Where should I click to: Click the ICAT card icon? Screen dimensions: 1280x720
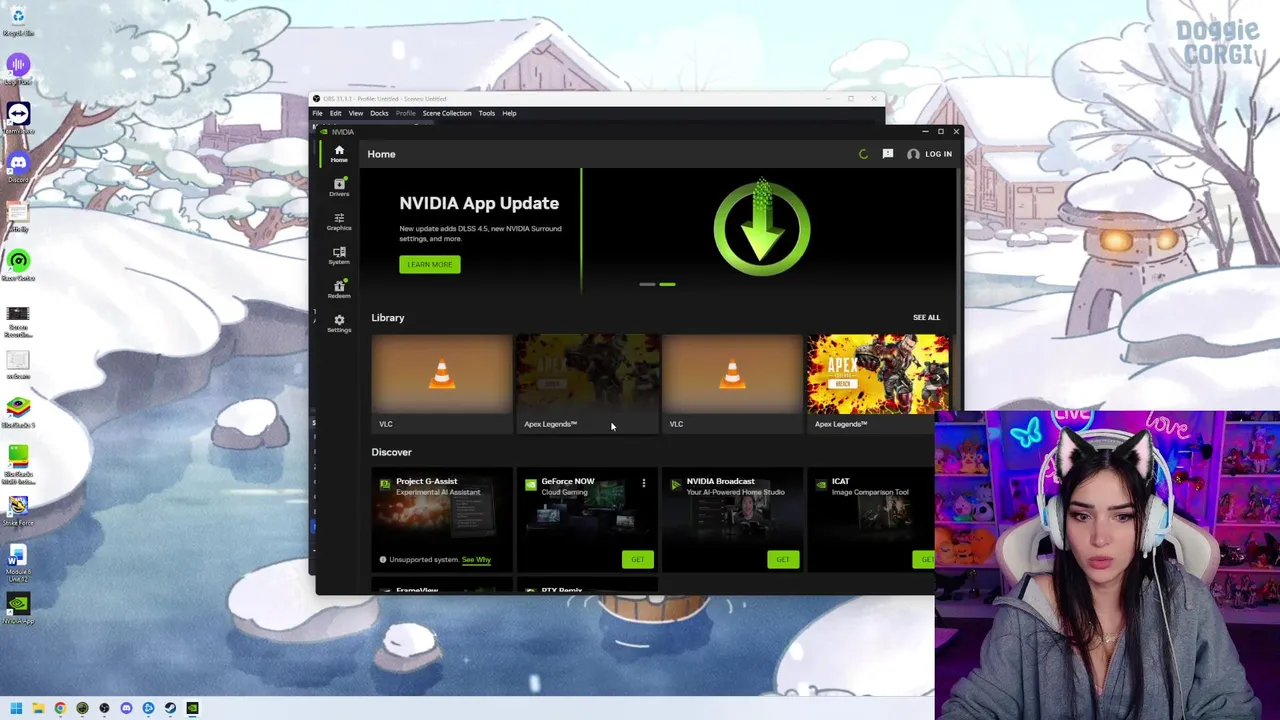(x=821, y=485)
